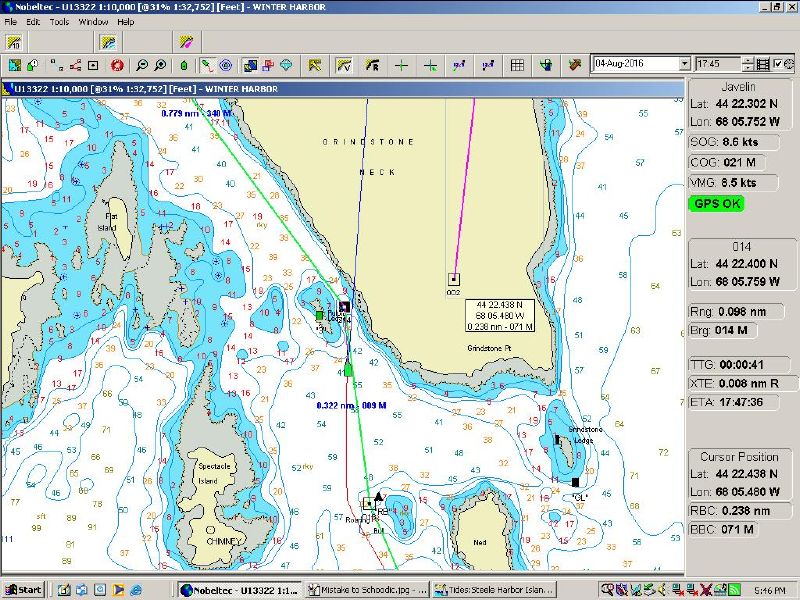Image resolution: width=800 pixels, height=600 pixels.
Task: Open the Edit menu
Action: [33, 21]
